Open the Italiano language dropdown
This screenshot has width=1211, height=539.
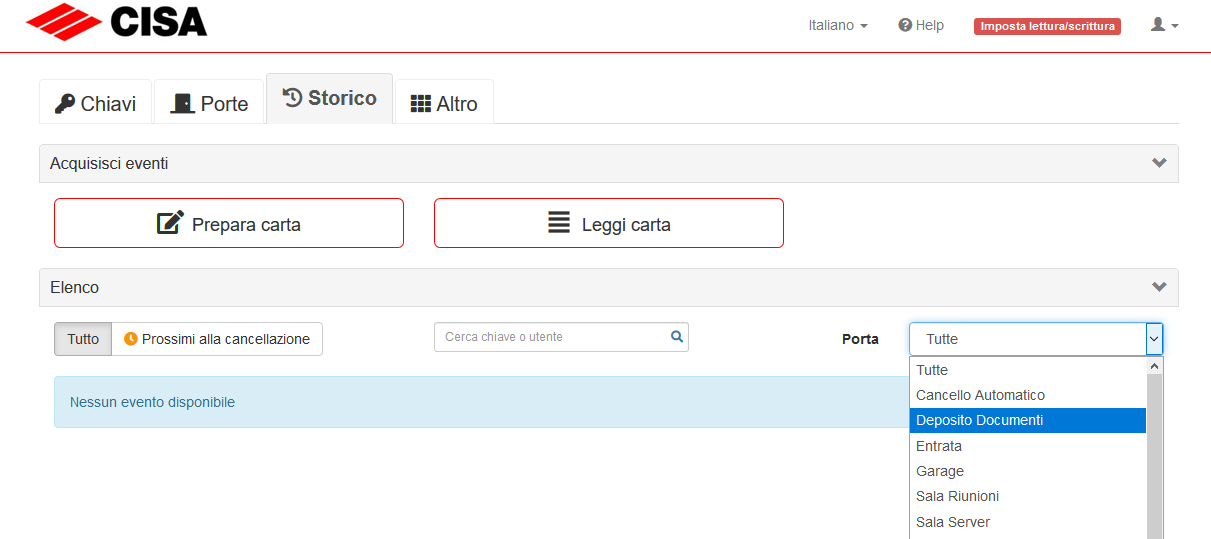tap(838, 25)
